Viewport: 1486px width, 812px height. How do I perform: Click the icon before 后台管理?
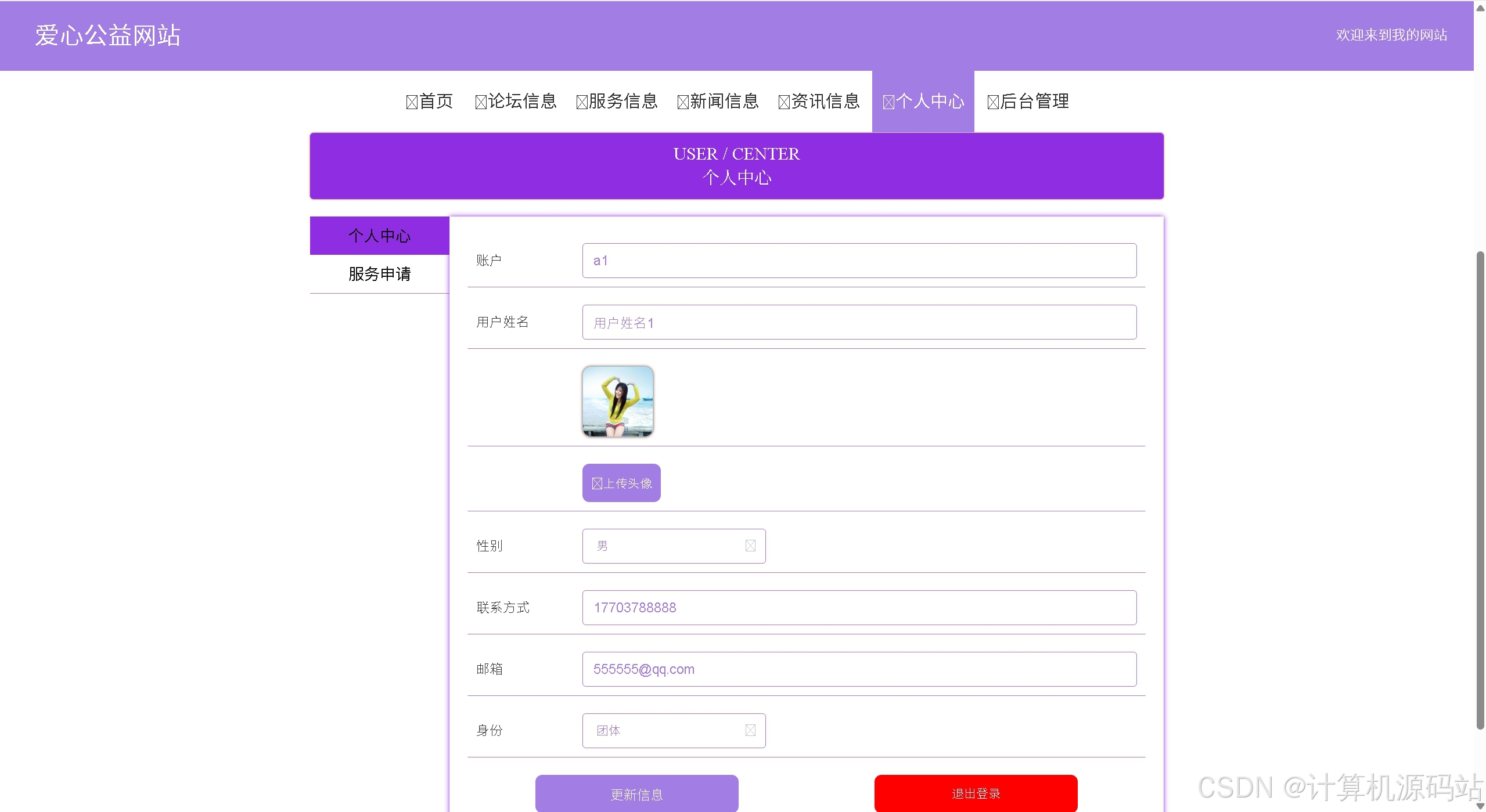[x=993, y=103]
